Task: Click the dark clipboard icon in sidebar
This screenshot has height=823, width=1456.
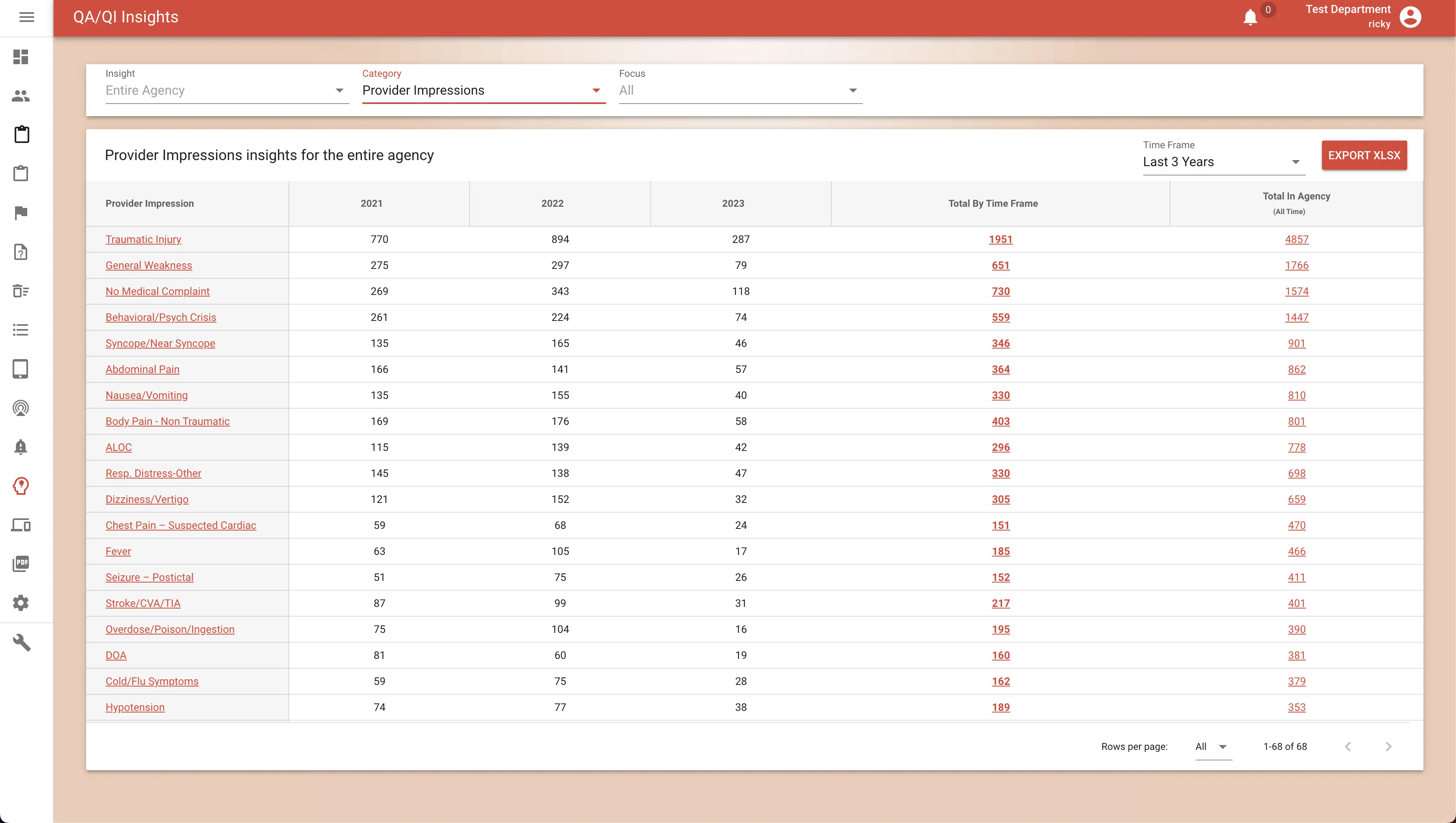Action: 21,134
